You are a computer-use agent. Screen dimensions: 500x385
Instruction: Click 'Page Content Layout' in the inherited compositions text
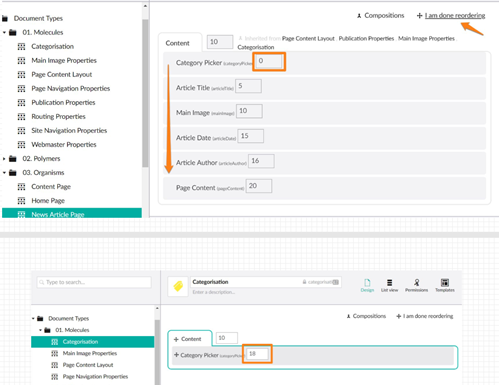[308, 39]
